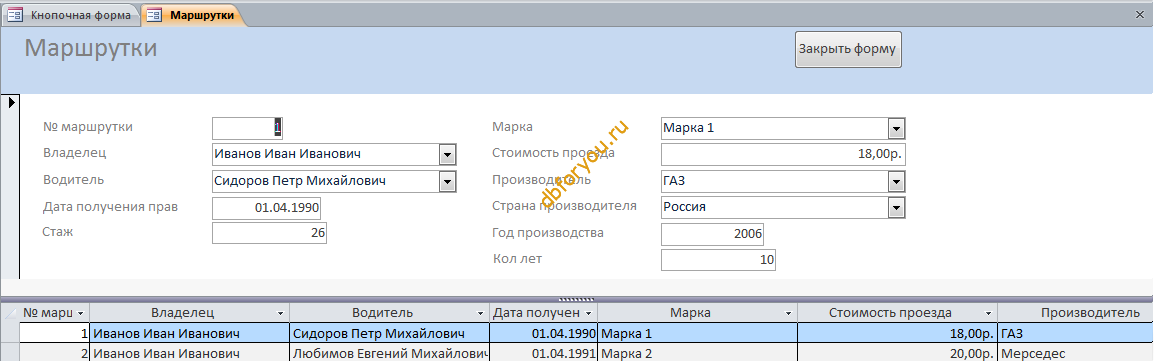Viewport: 1154px width, 361px height.
Task: Open the Страна производителя dropdown arrow
Action: pos(896,207)
